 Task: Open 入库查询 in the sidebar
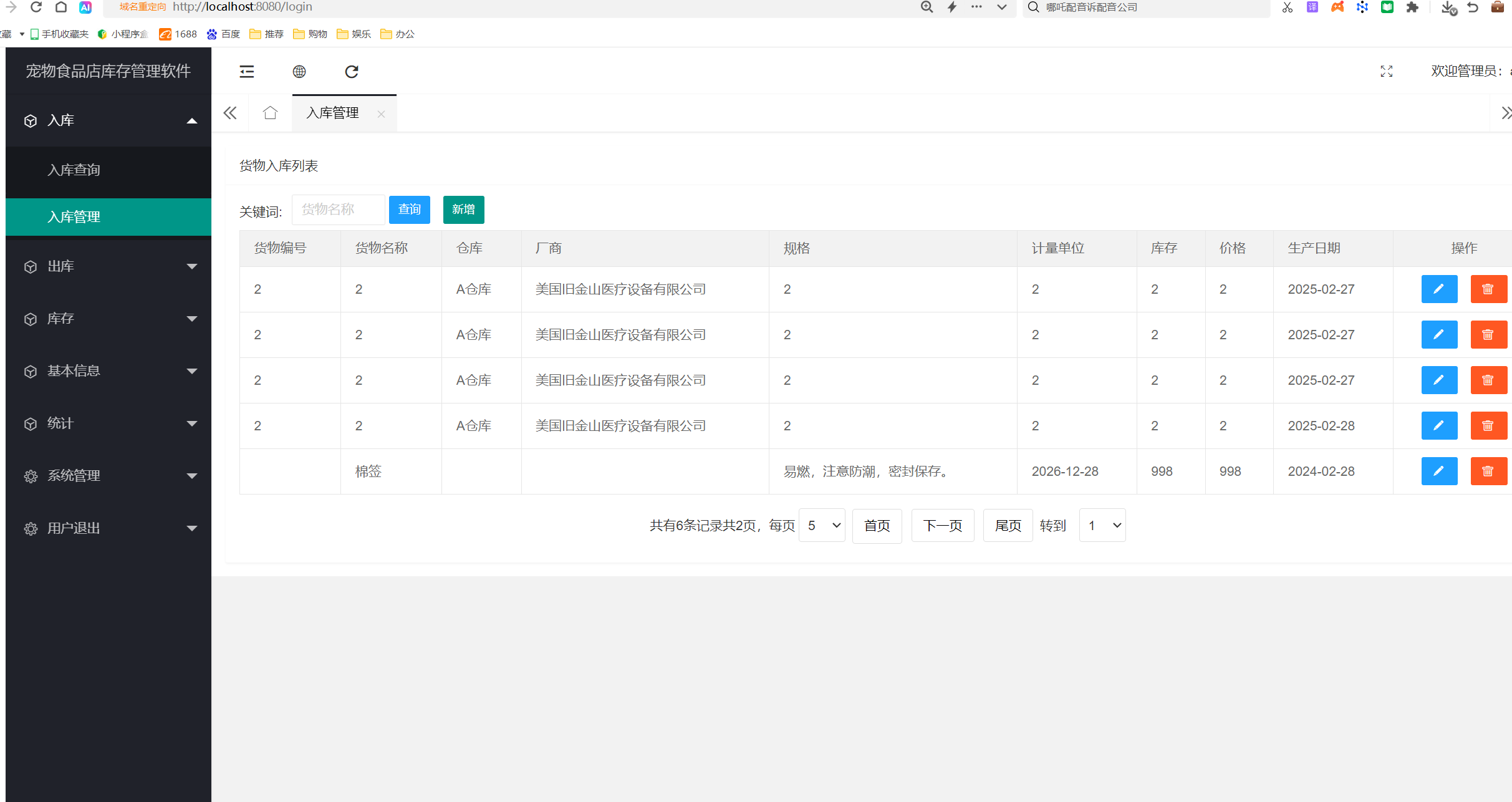pos(74,170)
